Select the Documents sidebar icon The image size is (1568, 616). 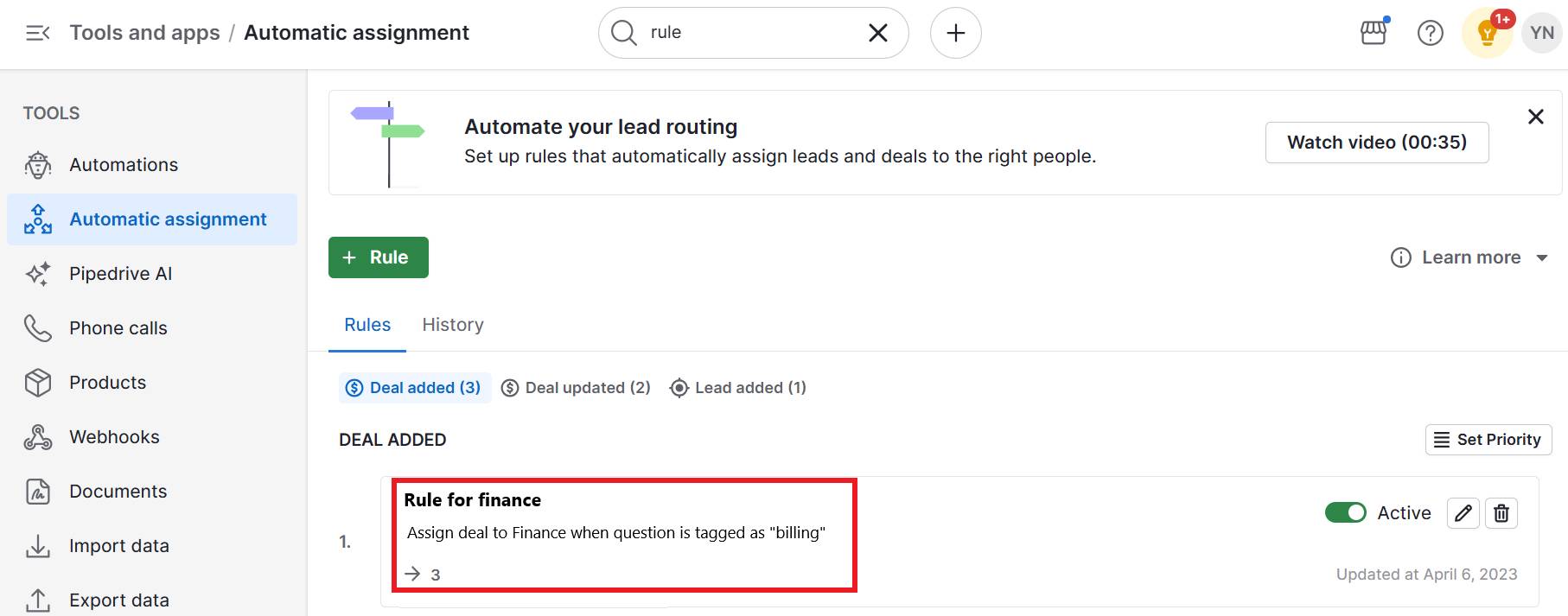pos(38,491)
